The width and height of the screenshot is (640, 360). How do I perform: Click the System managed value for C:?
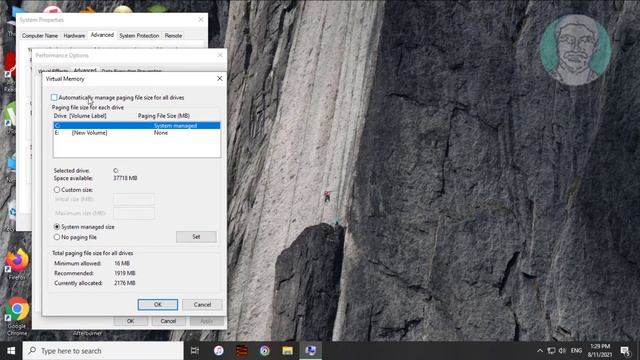coord(176,126)
